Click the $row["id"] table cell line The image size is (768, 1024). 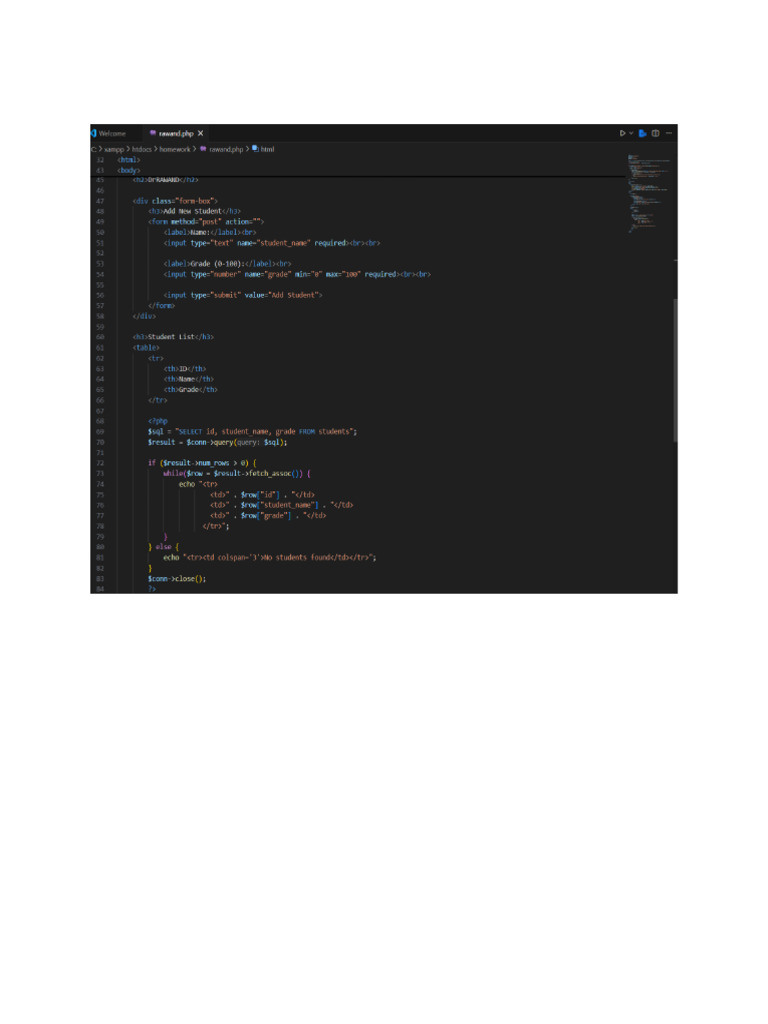point(262,495)
